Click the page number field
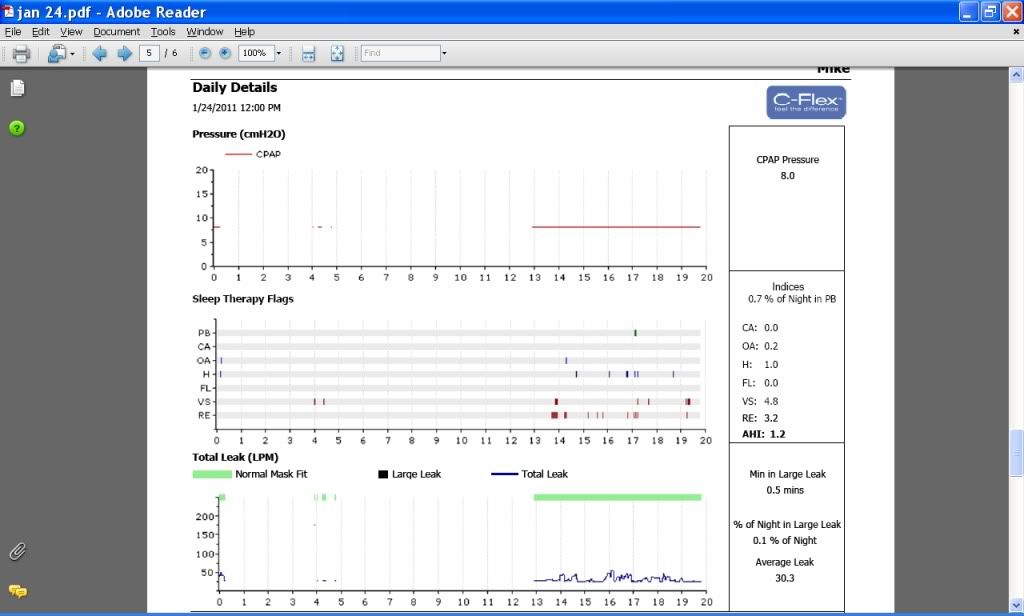Image resolution: width=1024 pixels, height=616 pixels. [150, 53]
